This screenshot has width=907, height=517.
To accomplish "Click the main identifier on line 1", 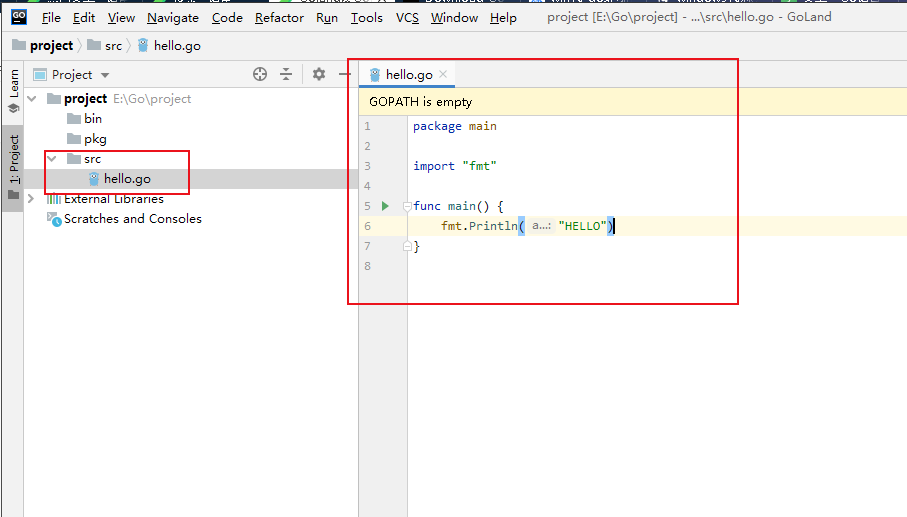I will coord(482,126).
